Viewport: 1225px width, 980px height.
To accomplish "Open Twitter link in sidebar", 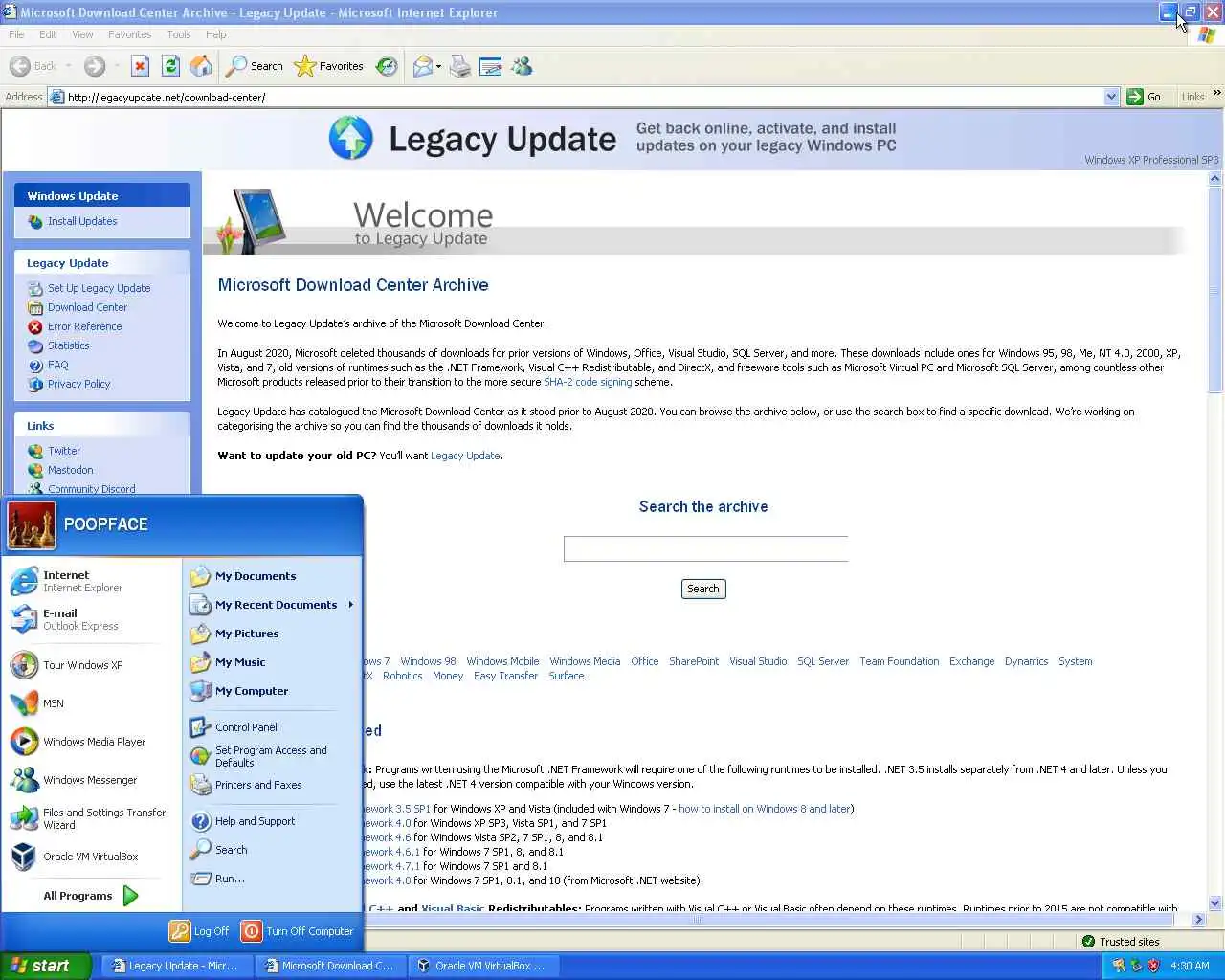I will click(x=64, y=451).
